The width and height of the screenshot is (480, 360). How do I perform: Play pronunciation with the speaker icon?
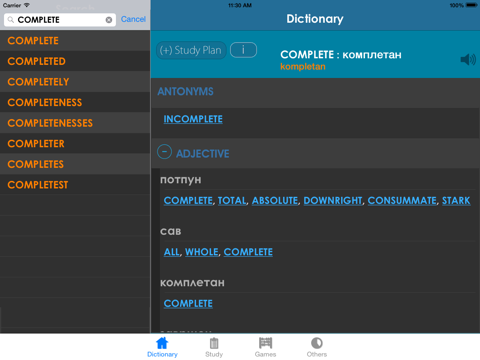[x=468, y=60]
